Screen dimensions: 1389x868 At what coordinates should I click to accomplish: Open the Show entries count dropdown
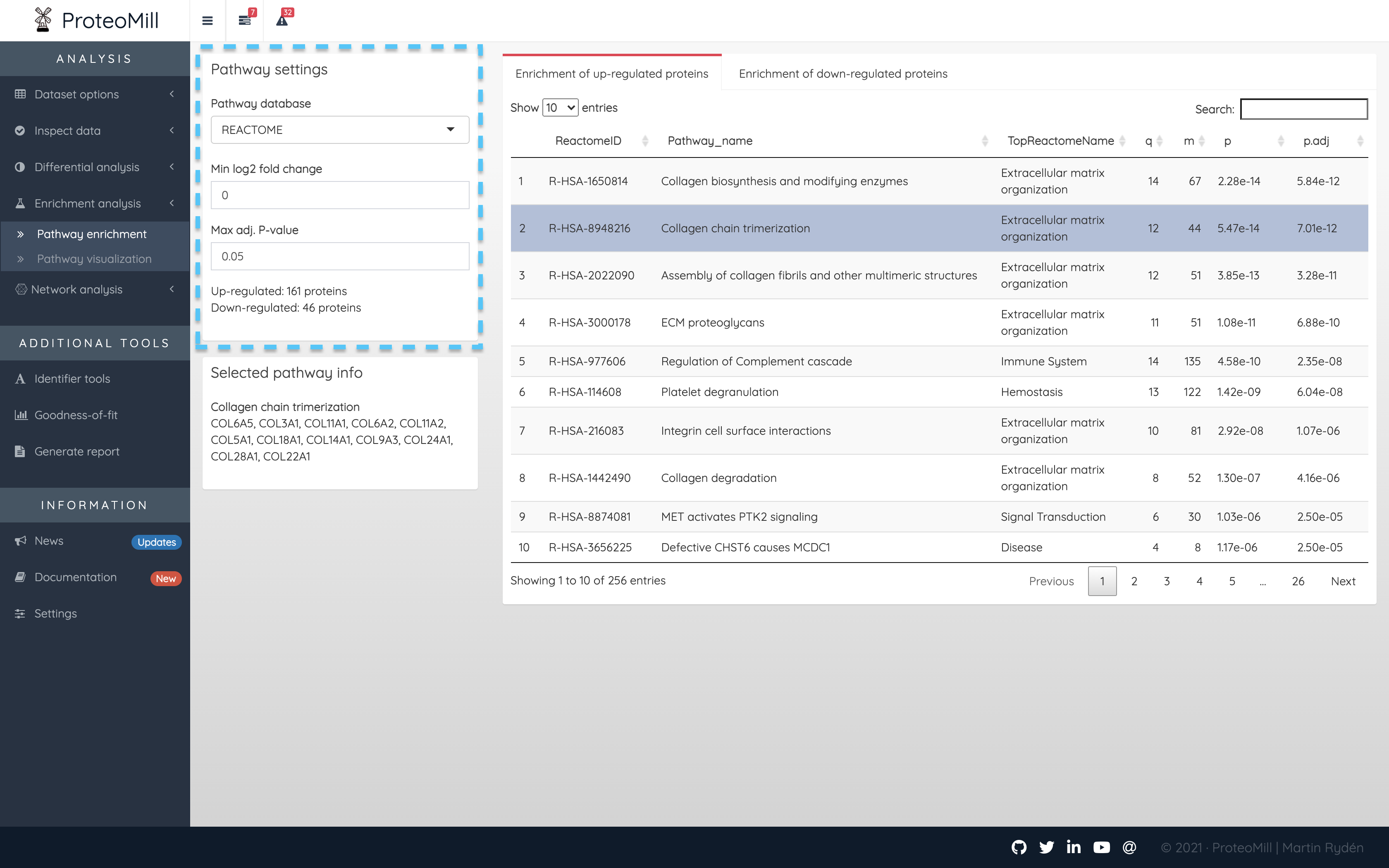(560, 108)
